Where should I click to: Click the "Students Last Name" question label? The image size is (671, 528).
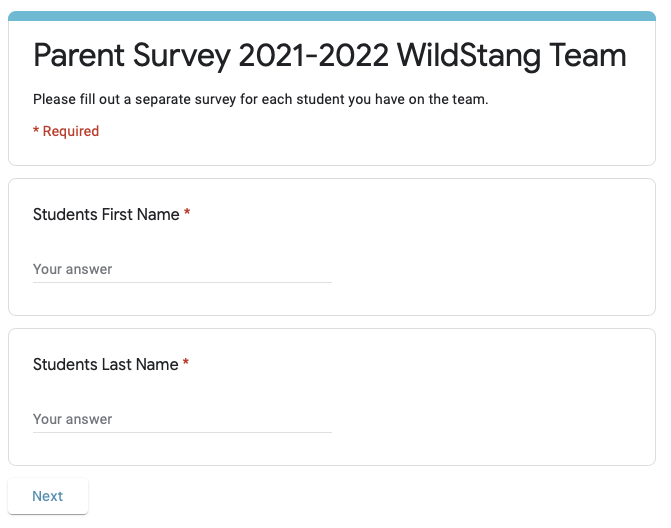pyautogui.click(x=105, y=364)
